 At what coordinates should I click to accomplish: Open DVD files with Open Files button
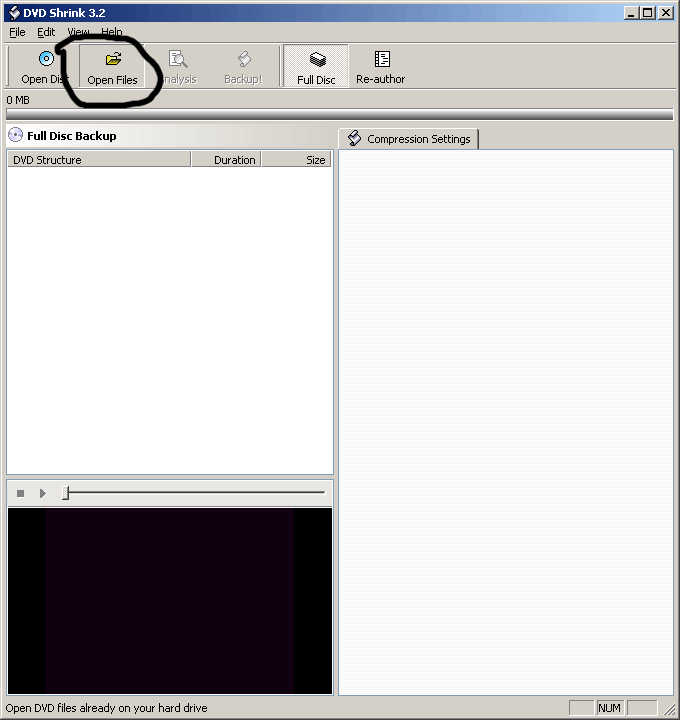click(x=113, y=60)
